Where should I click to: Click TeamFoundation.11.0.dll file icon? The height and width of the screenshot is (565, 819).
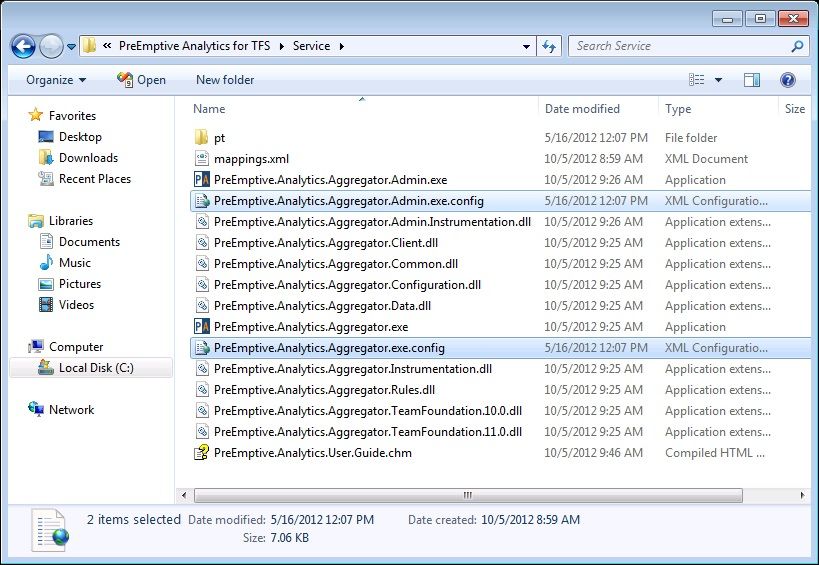point(202,431)
